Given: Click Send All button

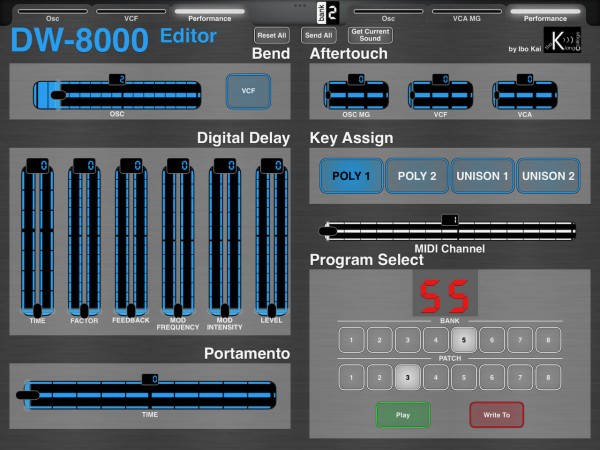Looking at the screenshot, I should [x=319, y=36].
